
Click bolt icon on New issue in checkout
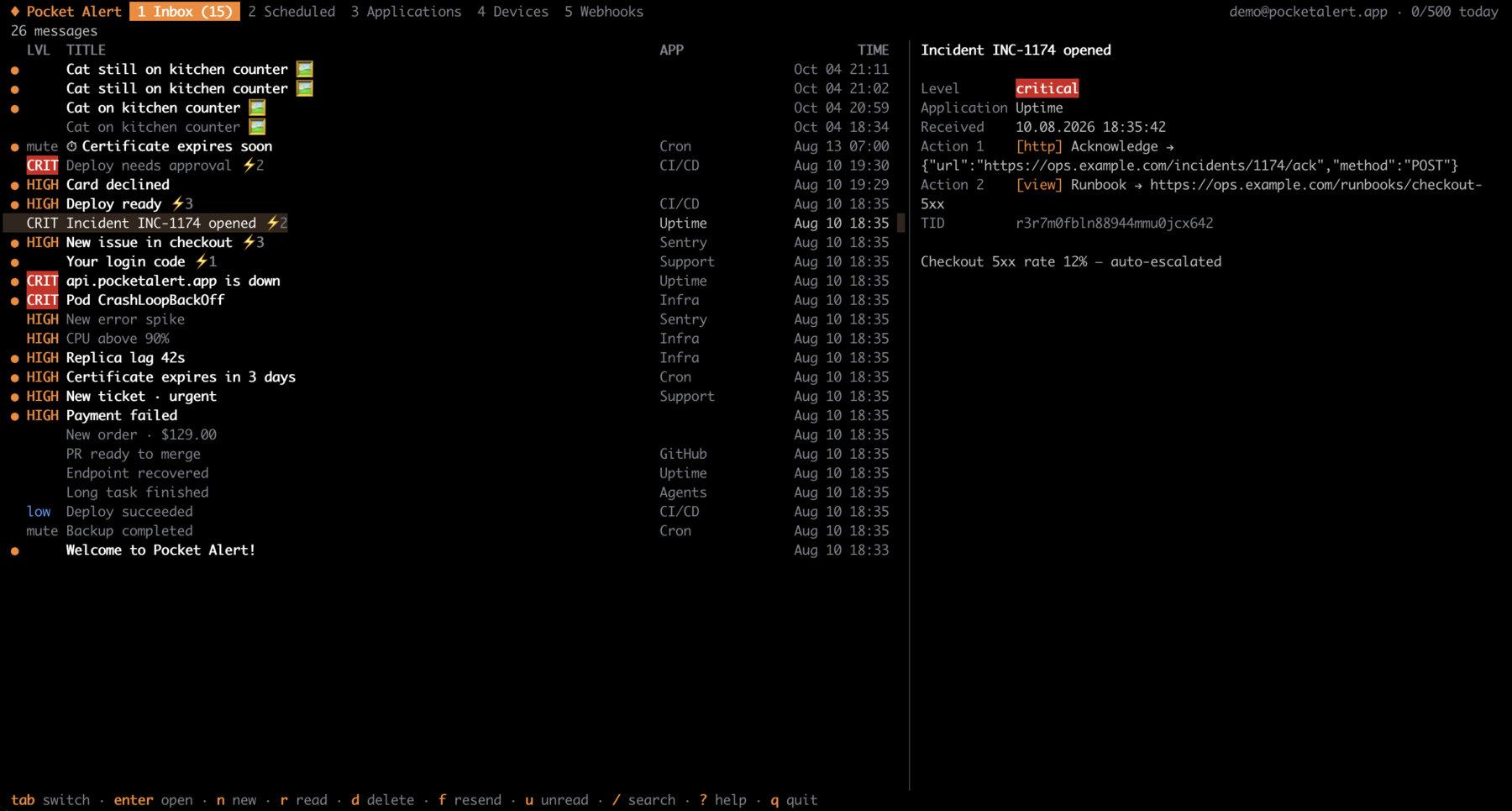[249, 242]
